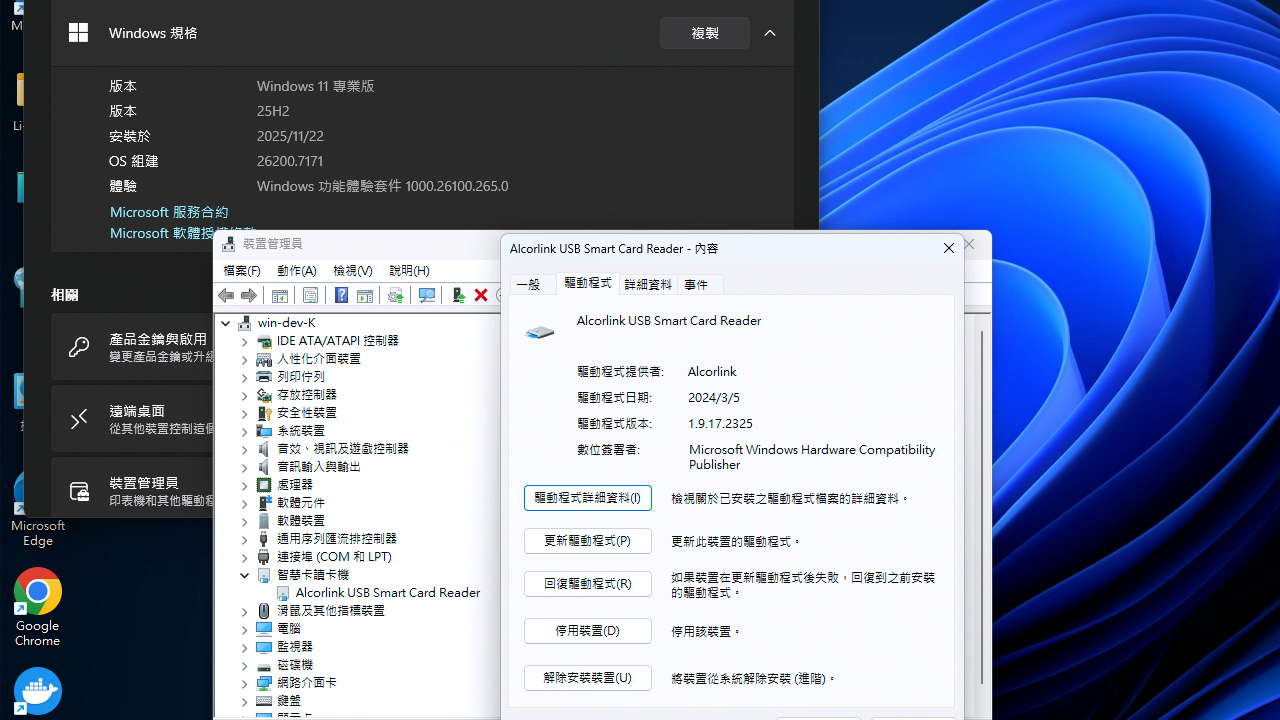1280x720 pixels.
Task: Click the Help icon in Device Manager toolbar
Action: tap(341, 295)
